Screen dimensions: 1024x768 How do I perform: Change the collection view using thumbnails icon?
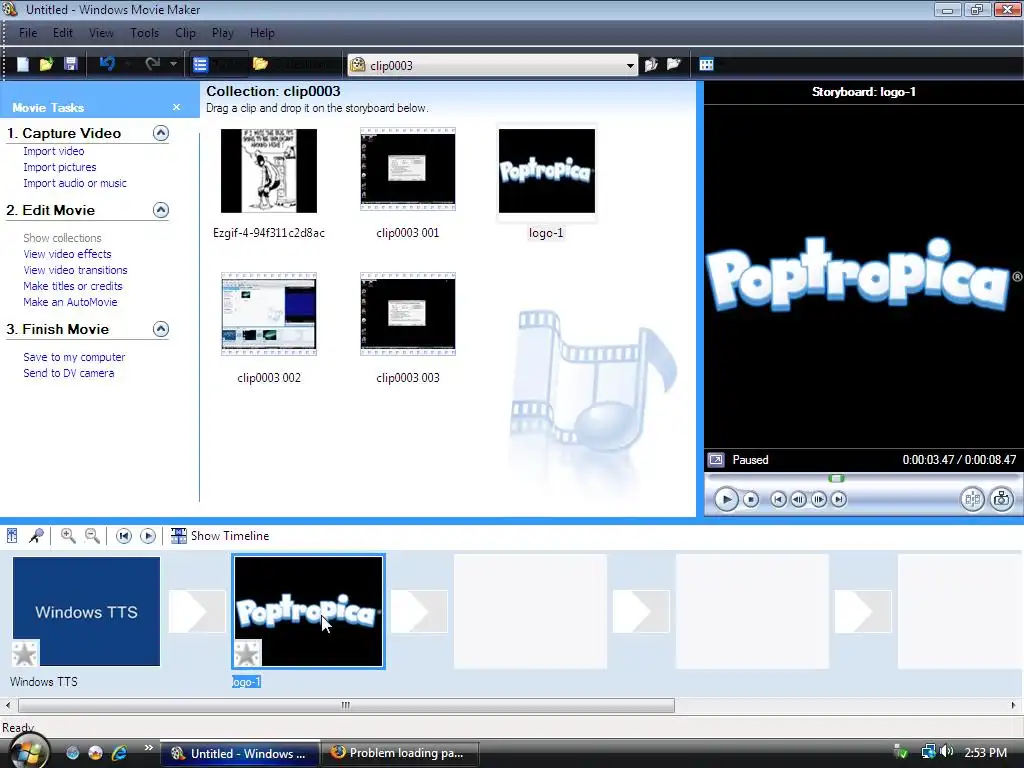(707, 64)
